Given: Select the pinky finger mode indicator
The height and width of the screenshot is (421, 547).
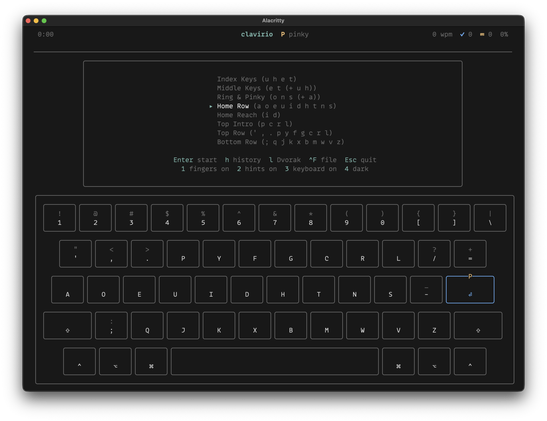Looking at the screenshot, I should 294,34.
